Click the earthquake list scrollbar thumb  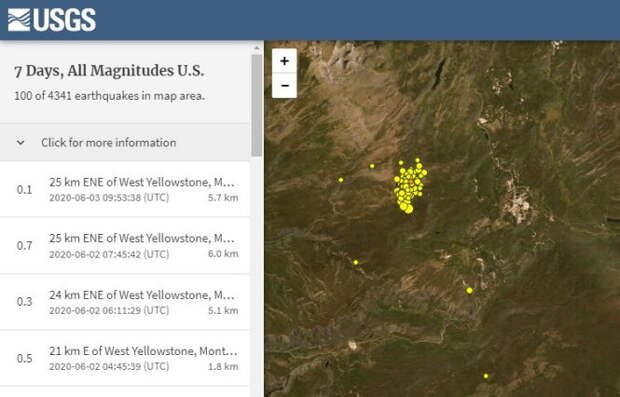(x=257, y=105)
